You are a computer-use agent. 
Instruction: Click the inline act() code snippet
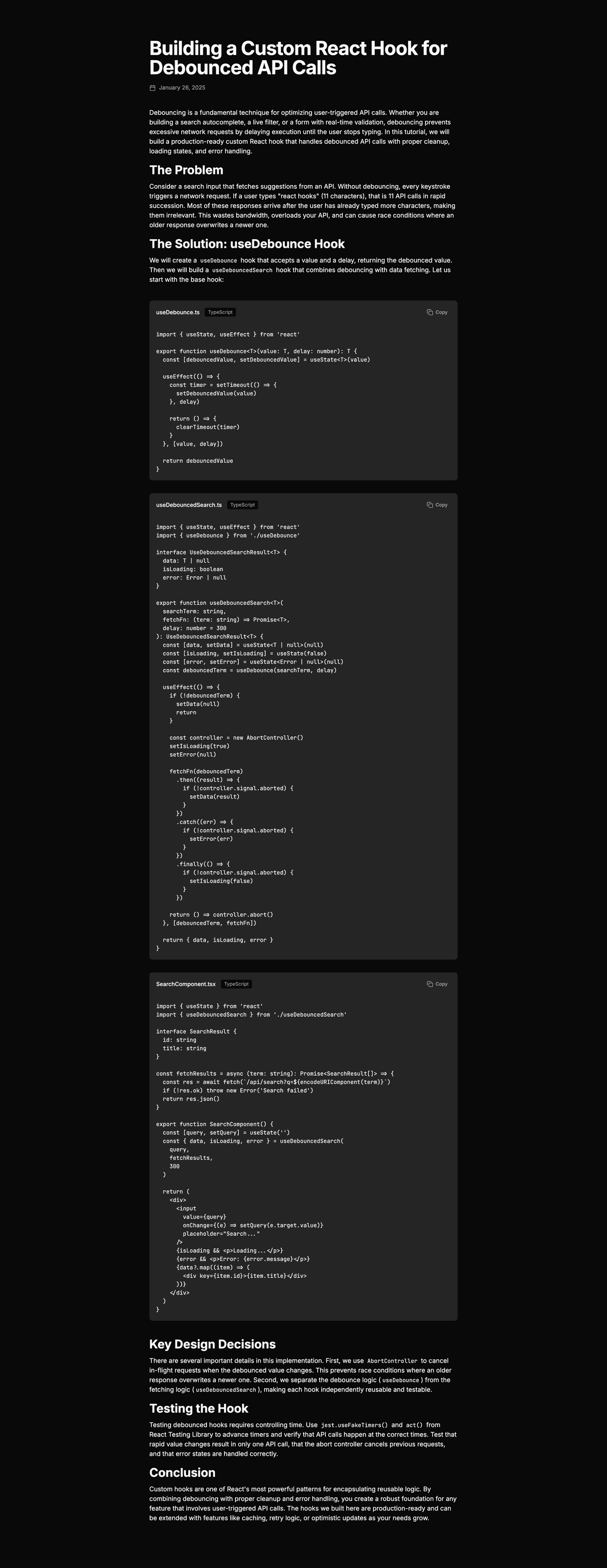tap(414, 1425)
